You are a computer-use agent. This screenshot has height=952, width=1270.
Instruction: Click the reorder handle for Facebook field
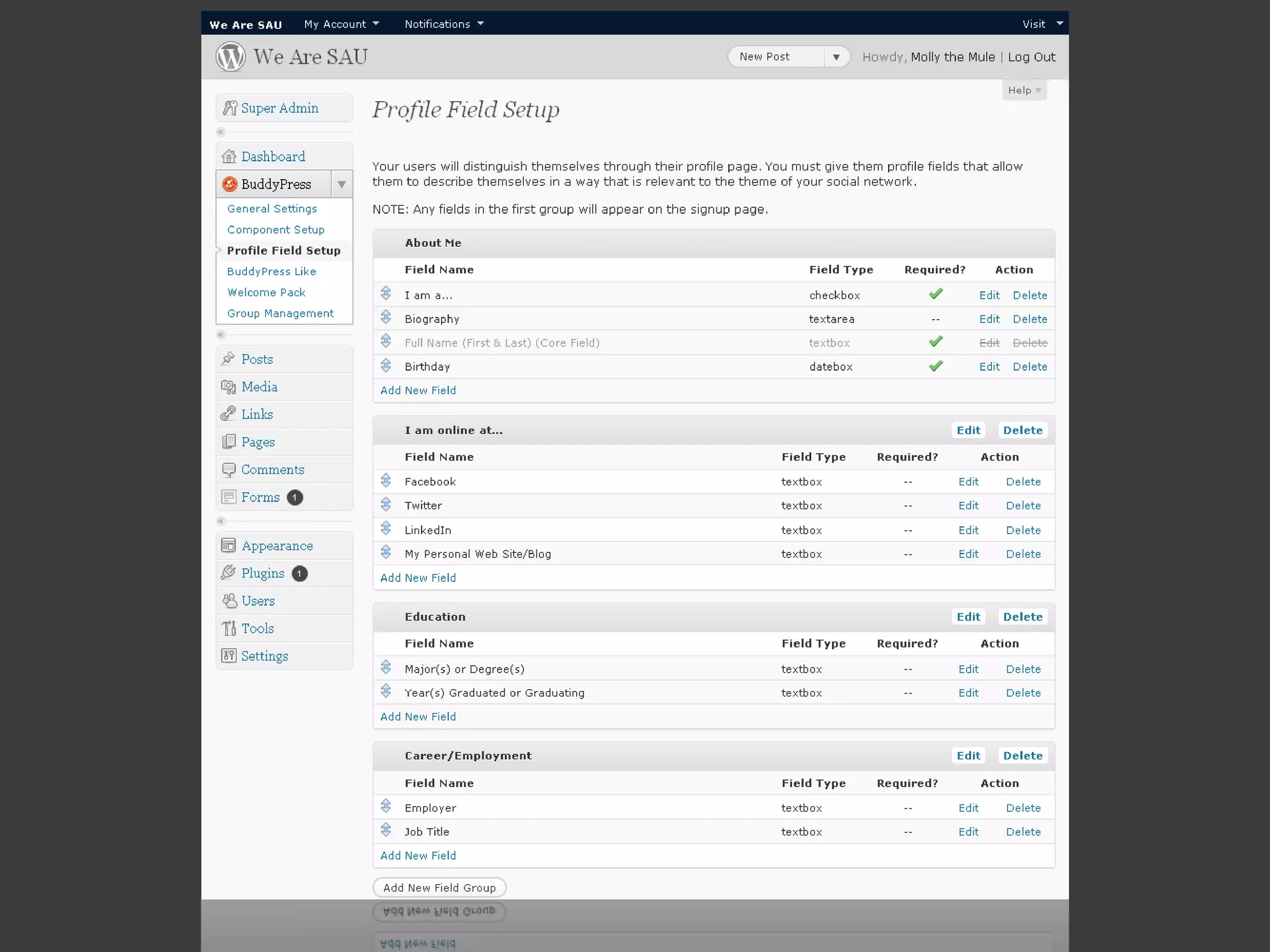coord(386,480)
